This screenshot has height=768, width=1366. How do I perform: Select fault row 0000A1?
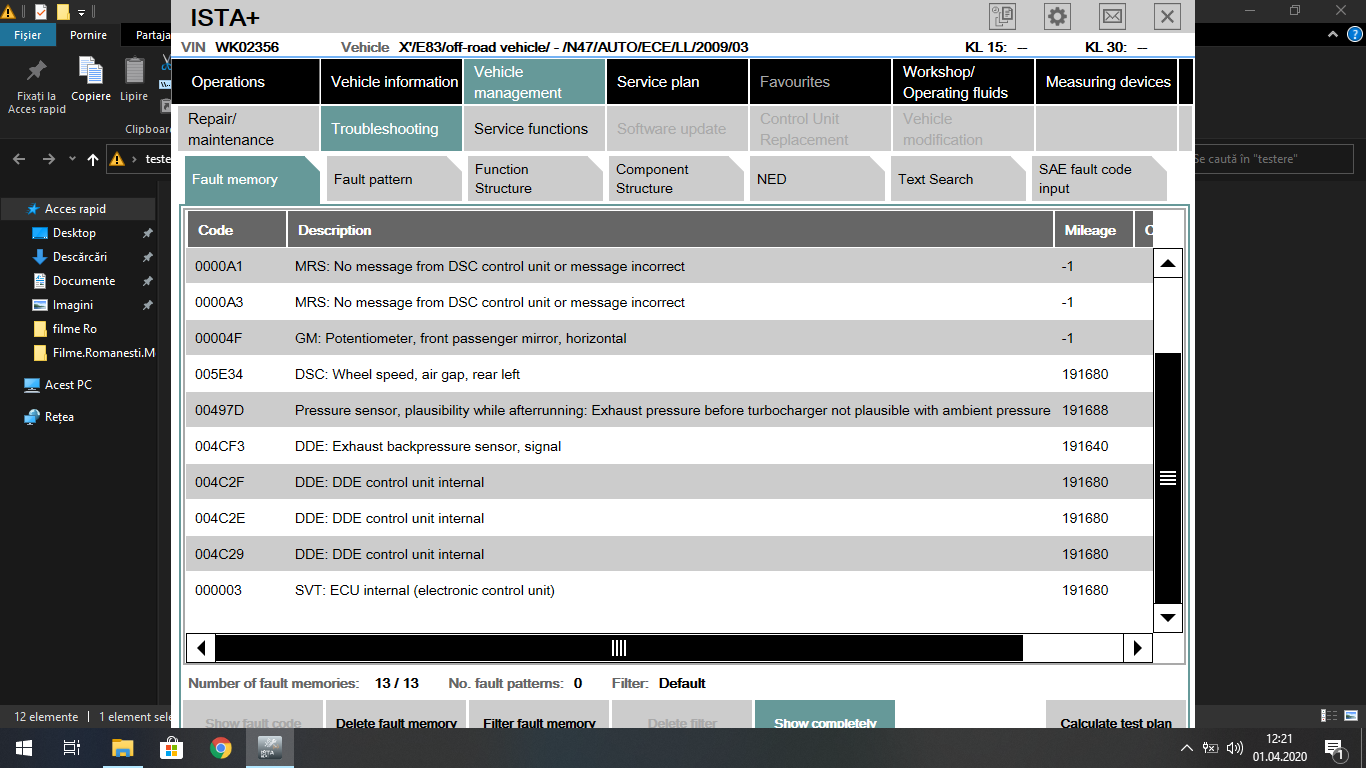tap(669, 266)
